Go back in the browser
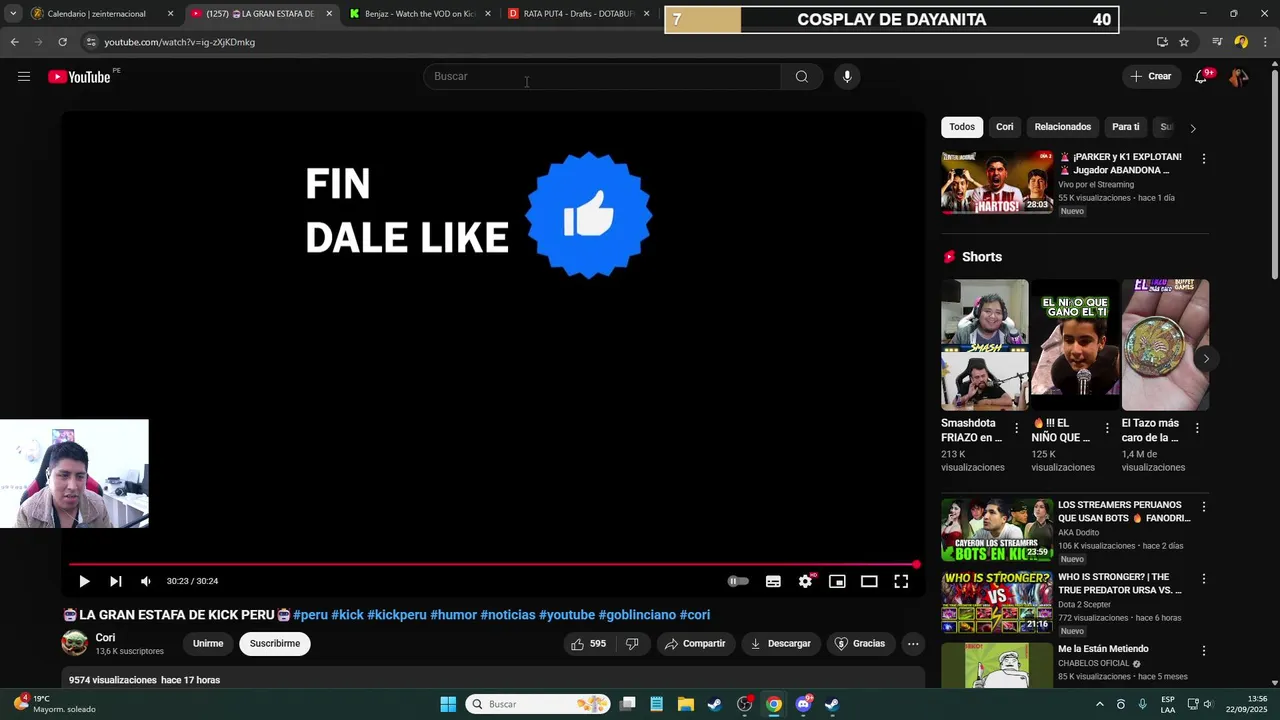This screenshot has height=720, width=1280. tap(14, 42)
